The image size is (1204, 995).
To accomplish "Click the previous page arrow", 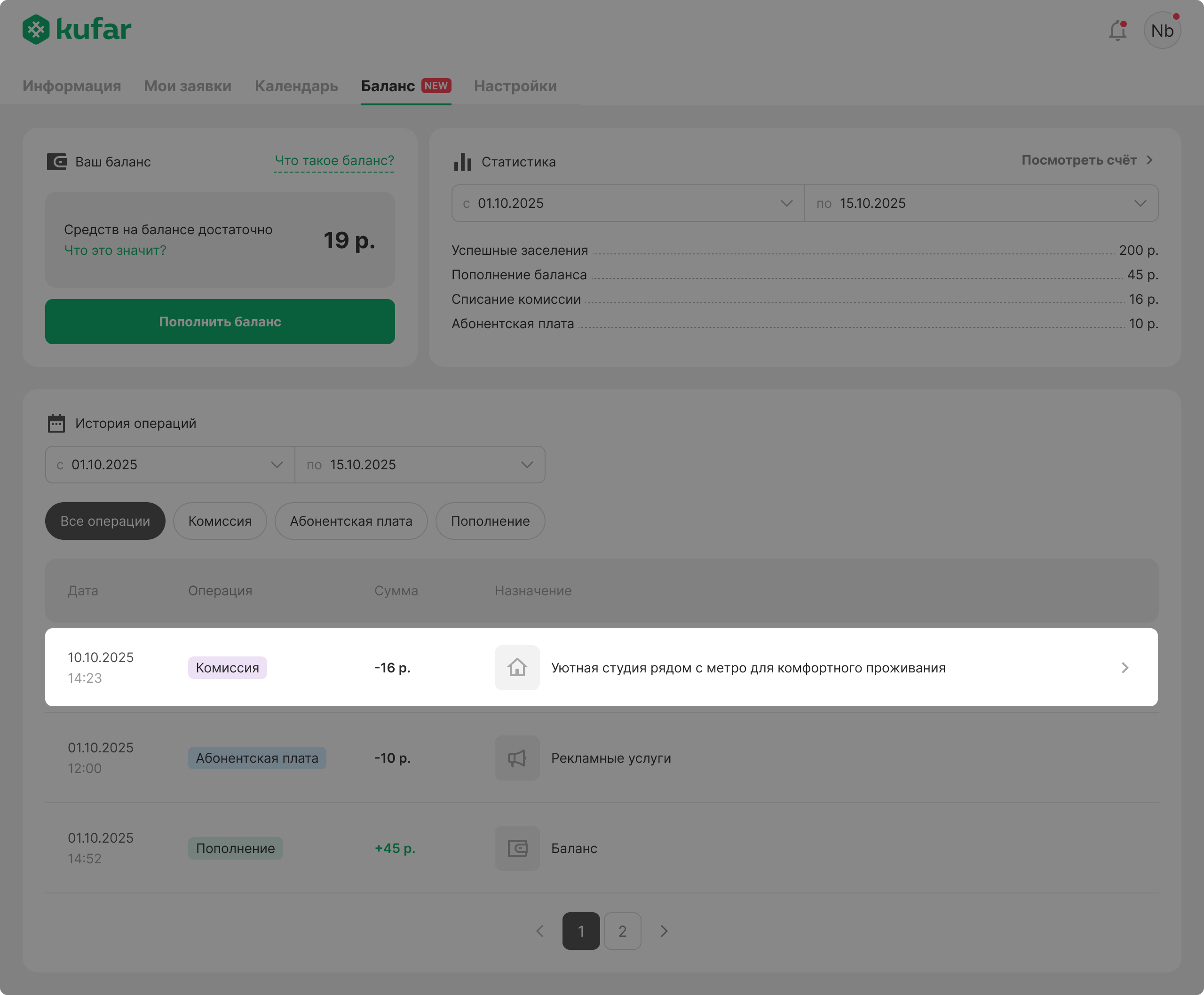I will (x=540, y=932).
